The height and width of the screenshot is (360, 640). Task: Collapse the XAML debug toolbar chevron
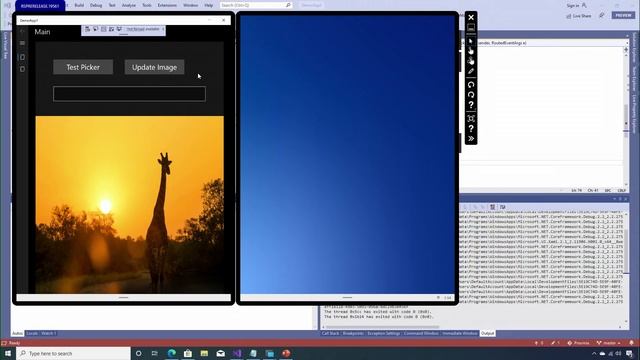163,29
